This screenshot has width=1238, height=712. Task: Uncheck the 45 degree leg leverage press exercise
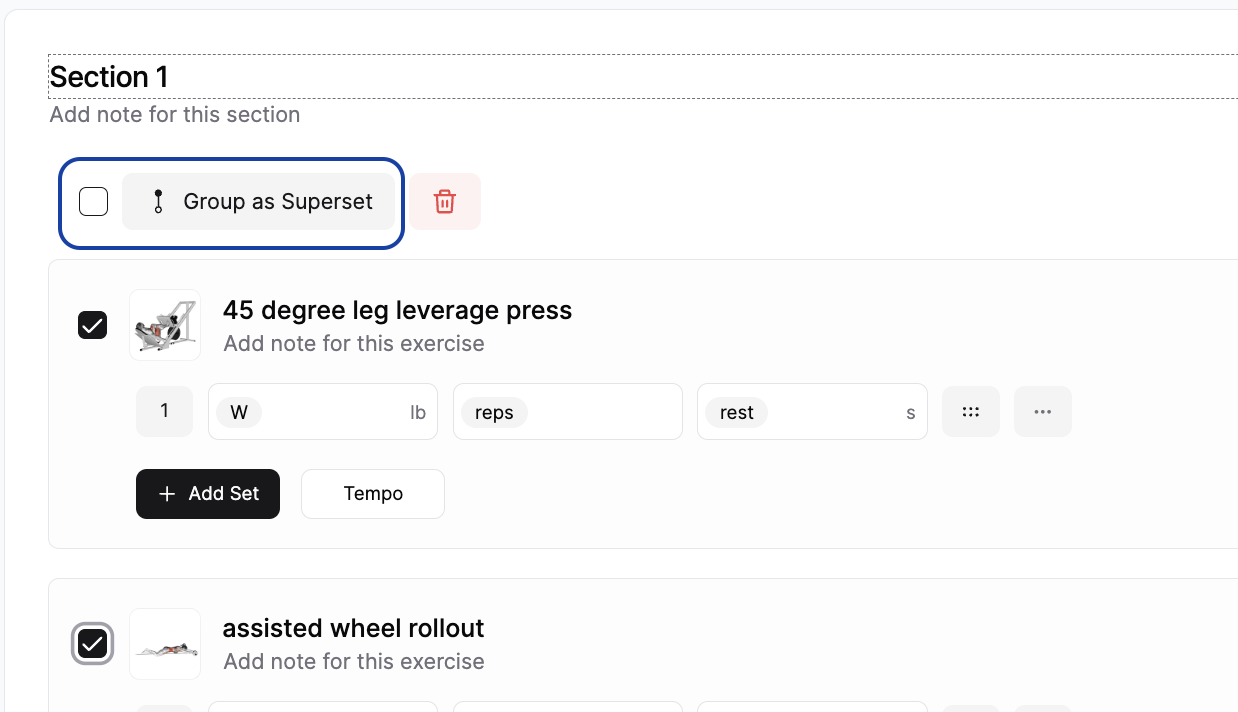pyautogui.click(x=92, y=325)
